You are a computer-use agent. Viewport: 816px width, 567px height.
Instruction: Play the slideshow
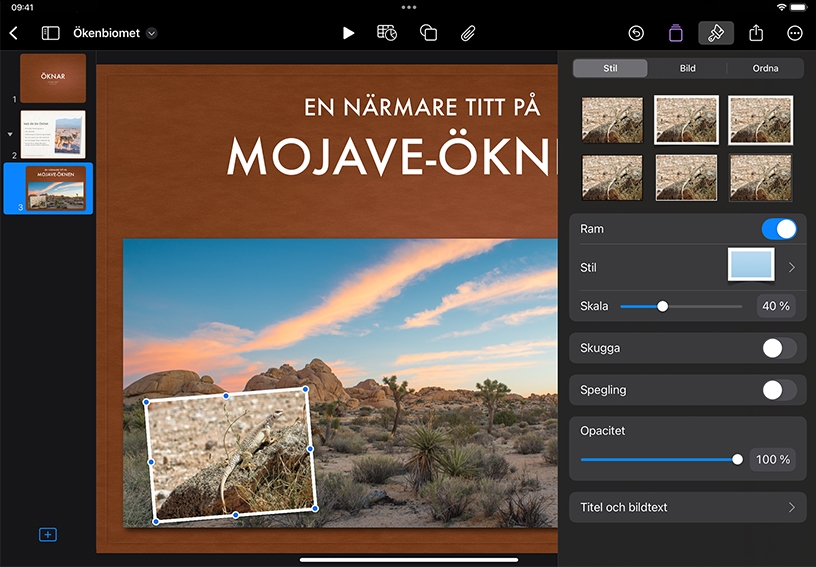pyautogui.click(x=348, y=33)
